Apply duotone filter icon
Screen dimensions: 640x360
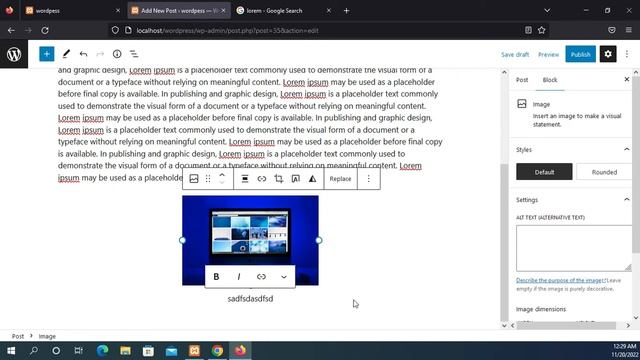(x=312, y=179)
